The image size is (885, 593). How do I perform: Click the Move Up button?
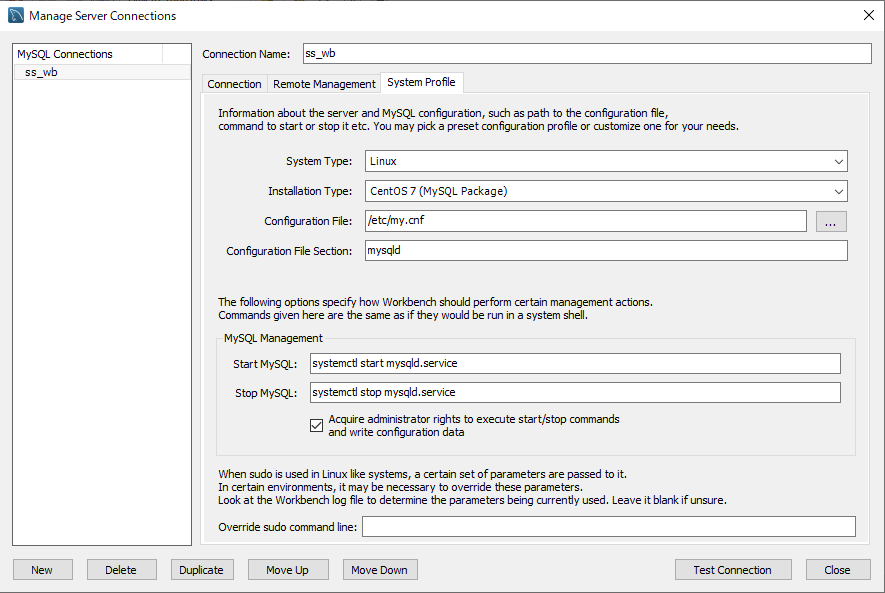point(288,570)
